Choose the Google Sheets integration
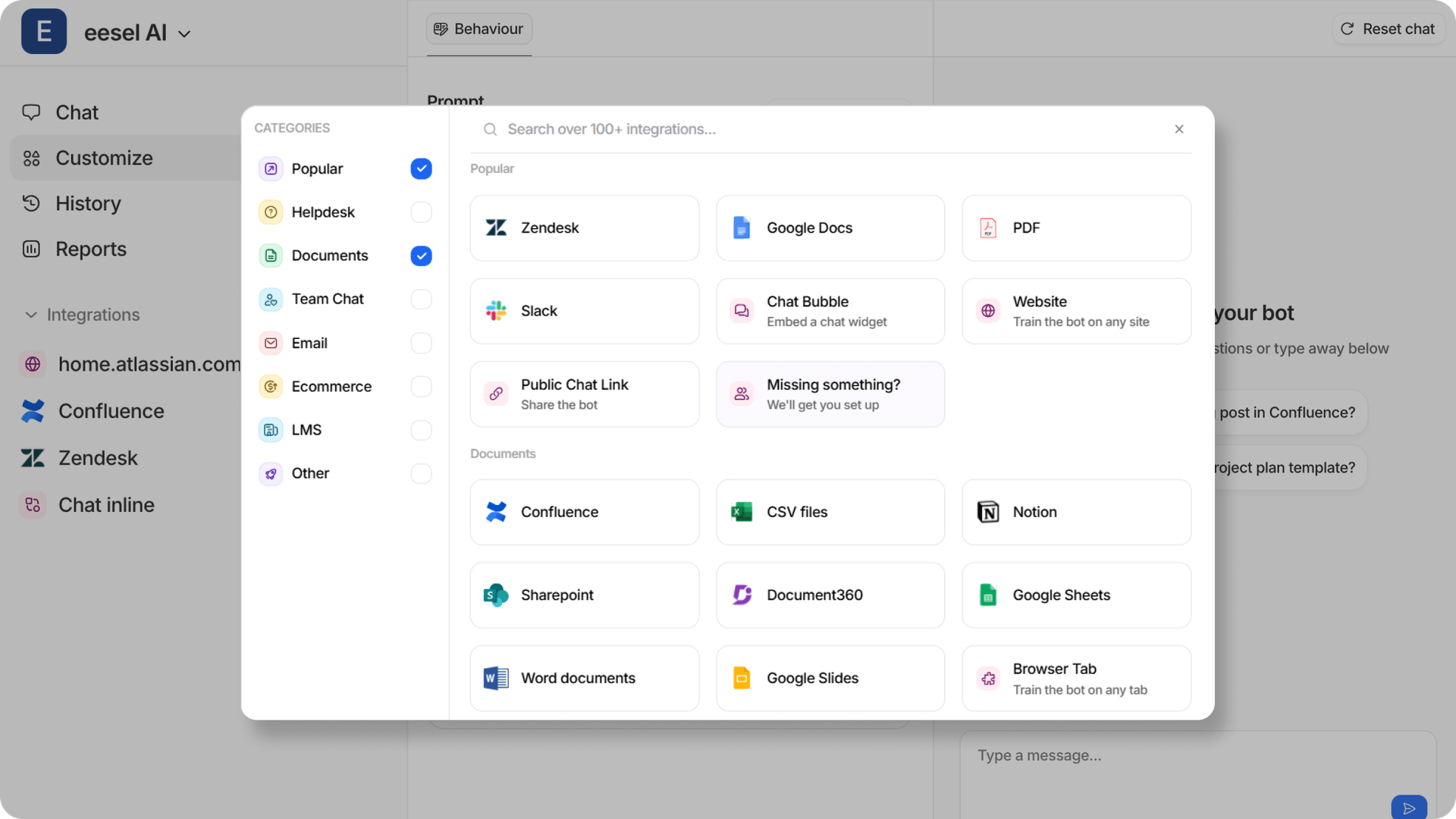Screen dimensions: 1456x819 (1076, 595)
